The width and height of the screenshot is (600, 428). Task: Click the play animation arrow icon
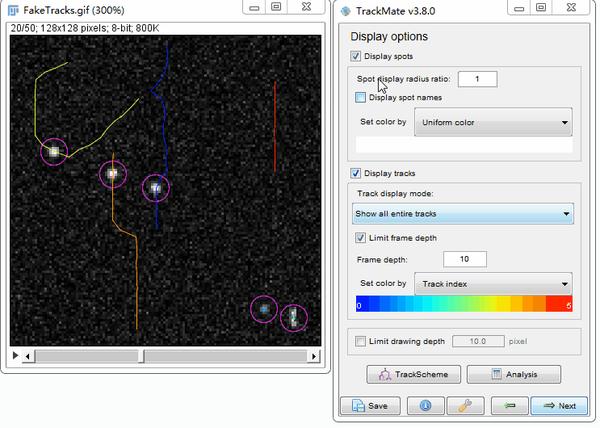(15, 355)
